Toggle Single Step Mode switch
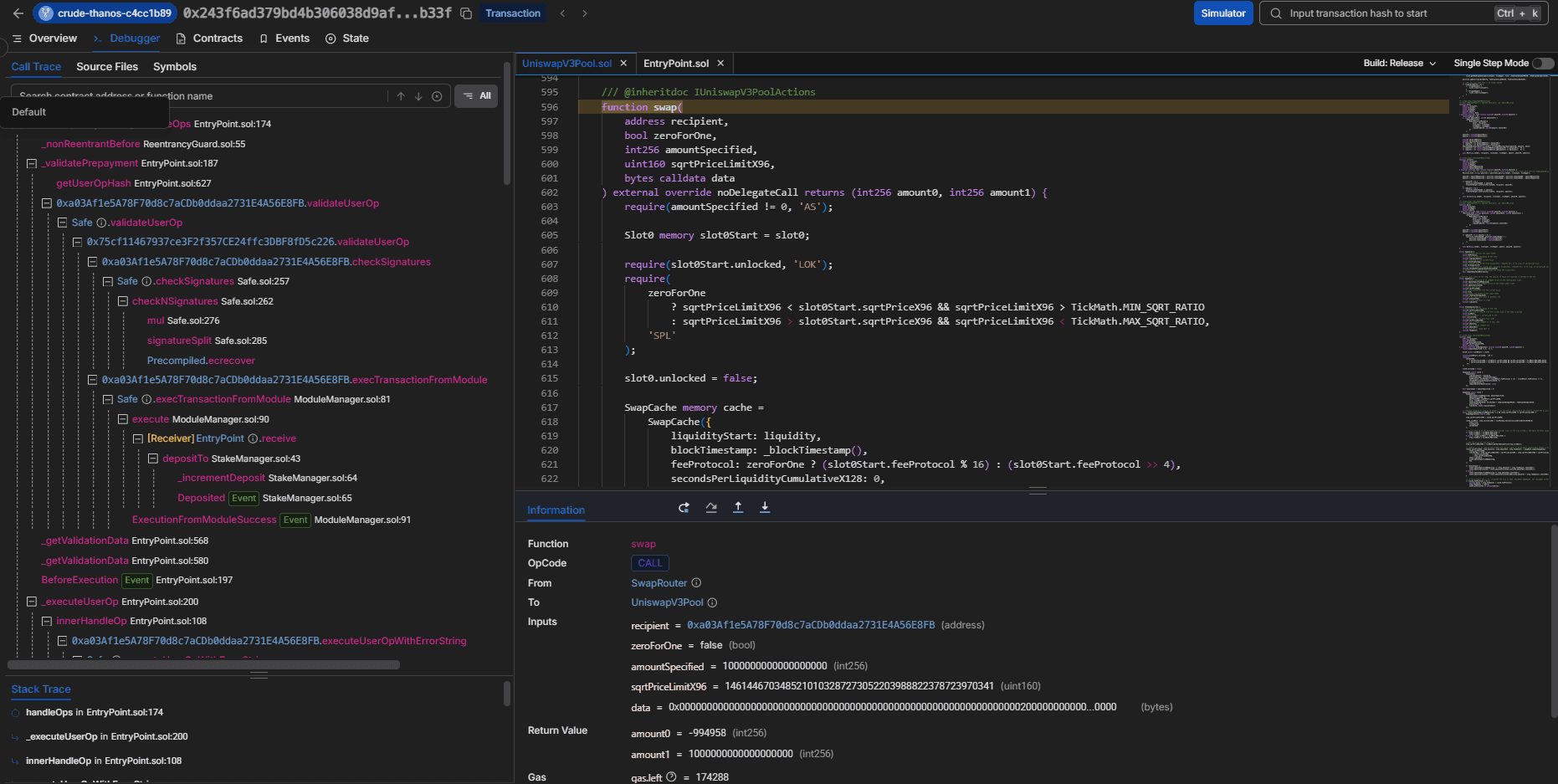Viewport: 1558px width, 784px height. coord(1543,64)
